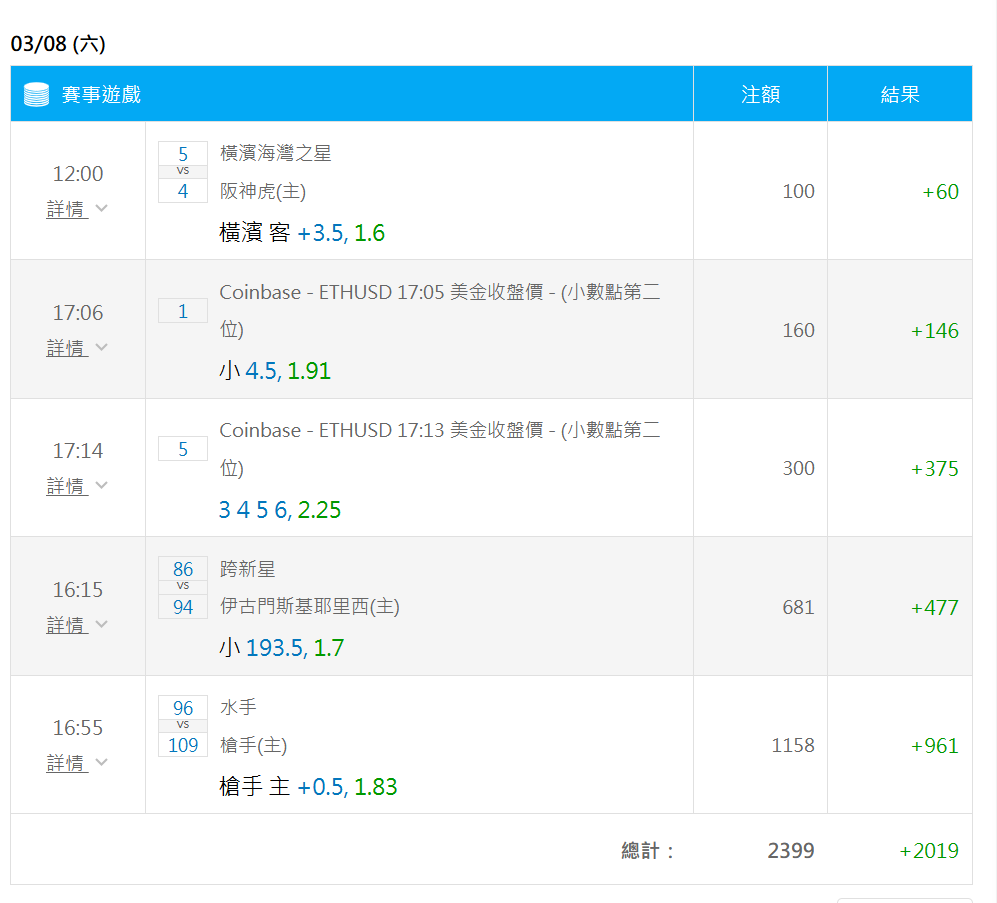Open the 詳情 link under 17:06
The image size is (997, 903).
click(66, 348)
